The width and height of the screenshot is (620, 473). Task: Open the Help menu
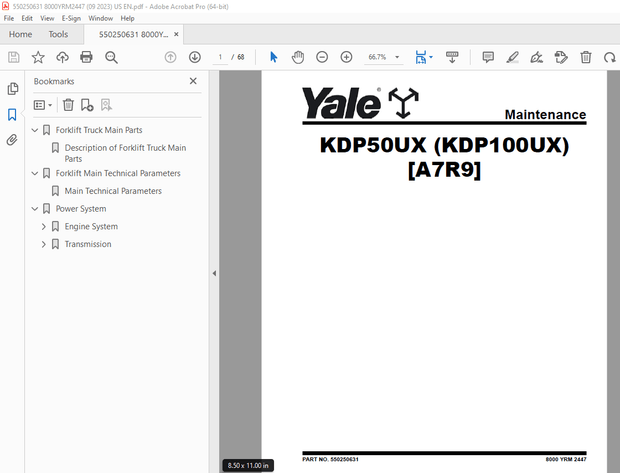(x=127, y=18)
